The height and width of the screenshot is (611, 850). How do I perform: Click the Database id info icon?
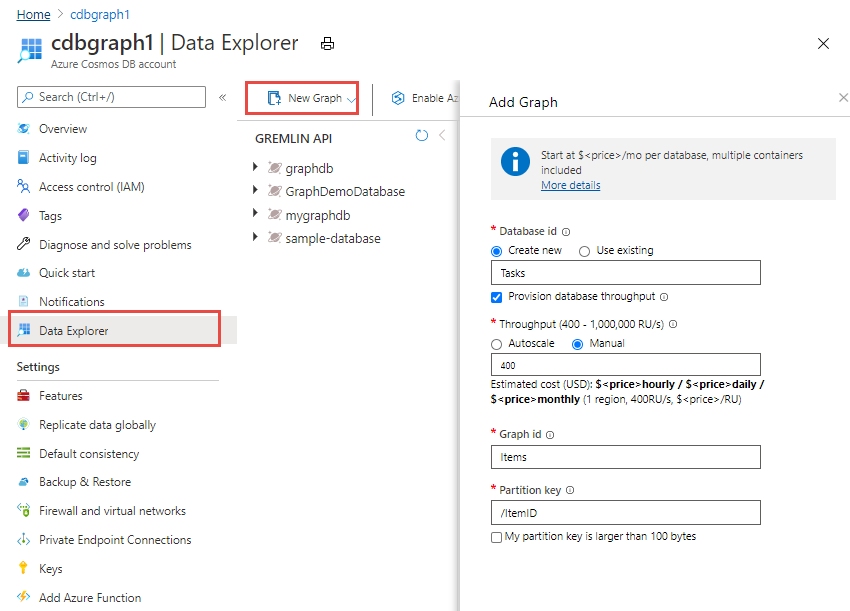click(566, 231)
